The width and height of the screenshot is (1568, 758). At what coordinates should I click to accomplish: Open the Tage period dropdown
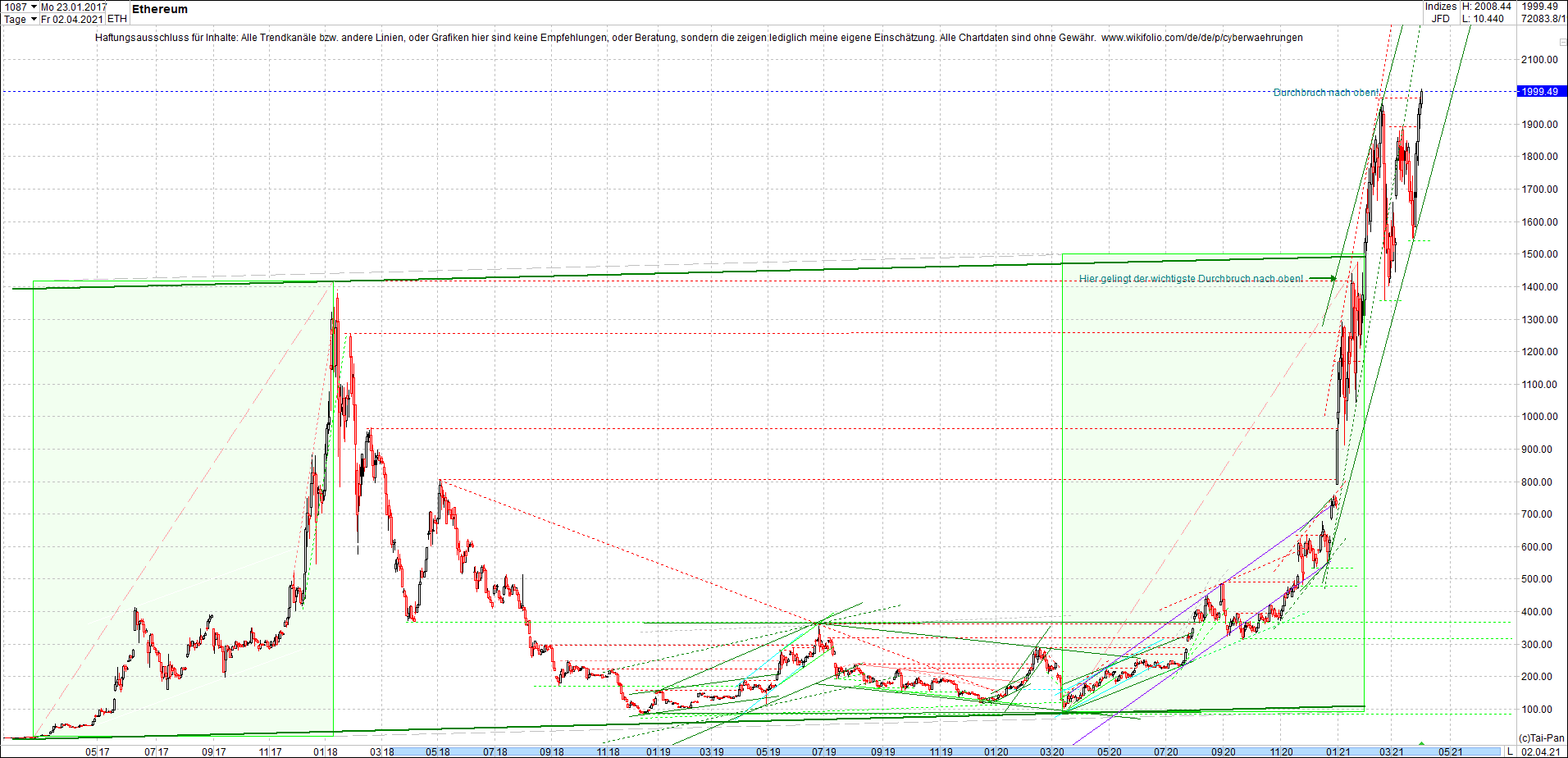click(34, 19)
